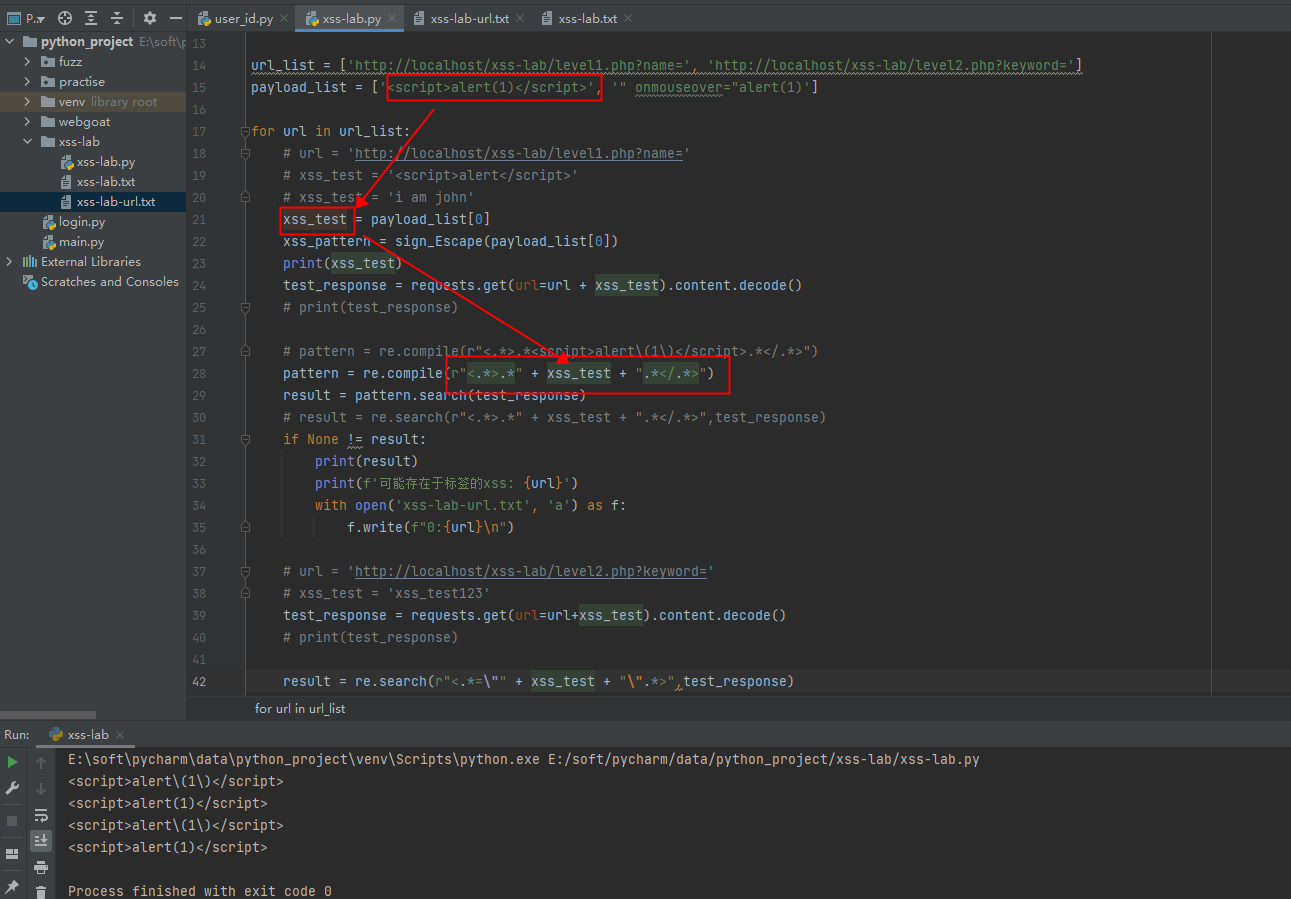Select the webgoat folder in tree

[x=84, y=122]
